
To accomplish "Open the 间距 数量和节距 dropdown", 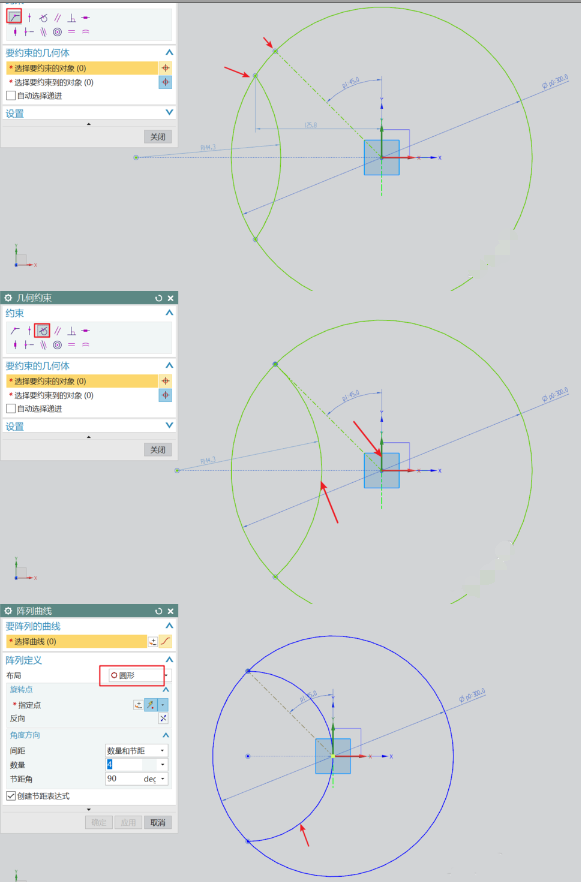I will tap(137, 750).
